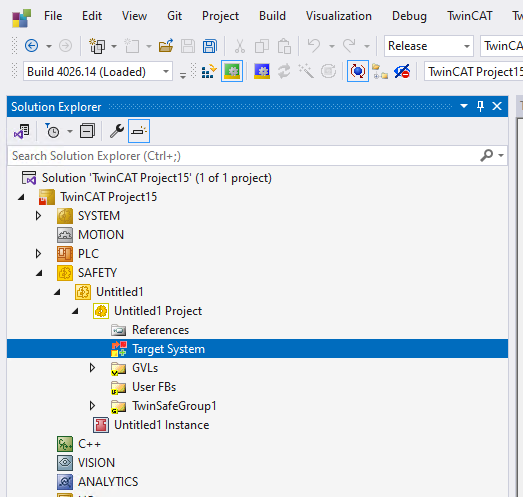Open the Solution Explorer window options dropdown
This screenshot has height=497, width=523.
pyautogui.click(x=464, y=106)
